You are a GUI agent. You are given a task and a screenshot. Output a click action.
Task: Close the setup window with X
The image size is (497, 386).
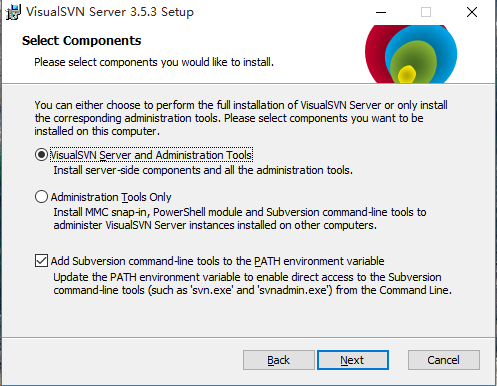472,13
